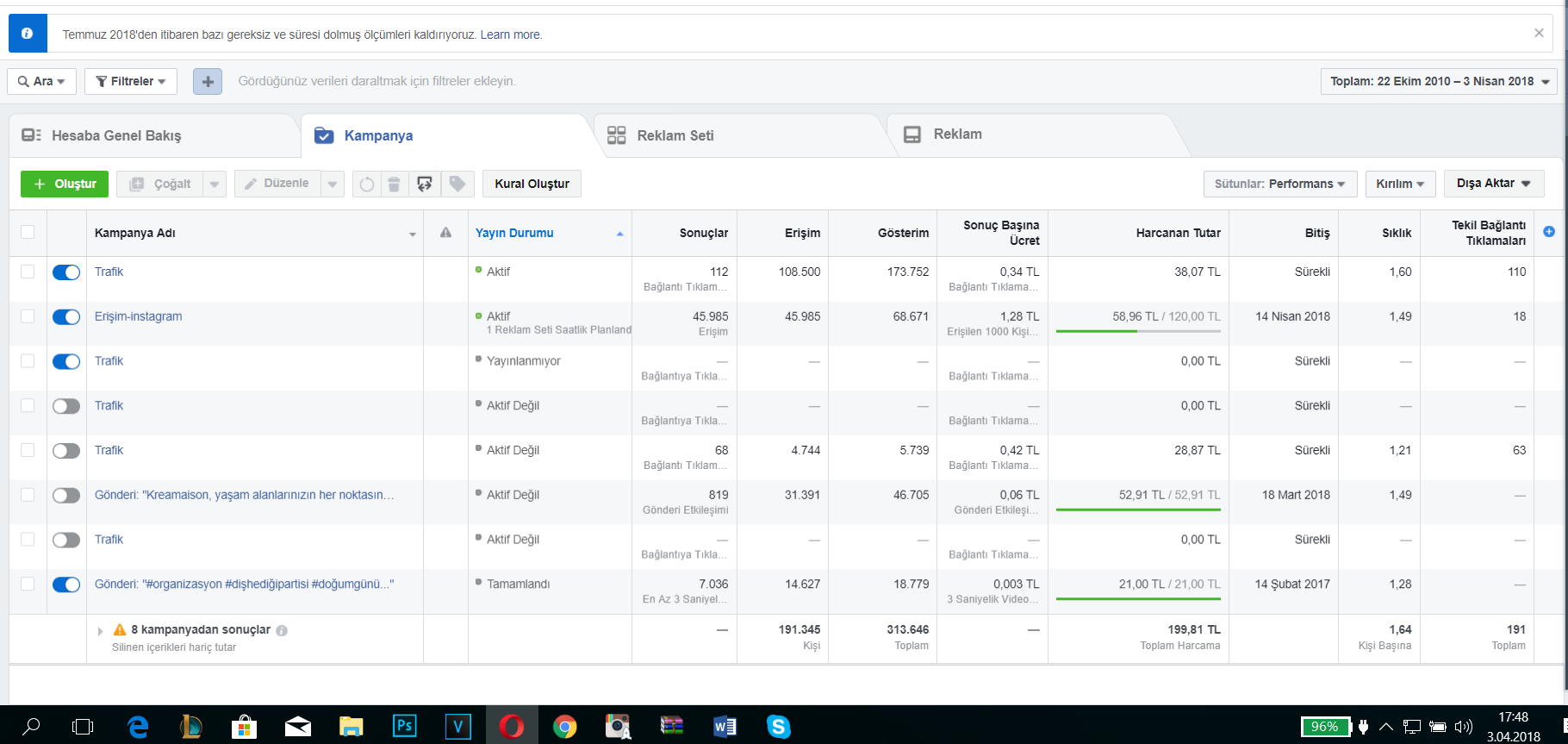Click the info icon beside 8 kampanyadan sonuçlar
Screen dimensions: 1568x744
(282, 630)
